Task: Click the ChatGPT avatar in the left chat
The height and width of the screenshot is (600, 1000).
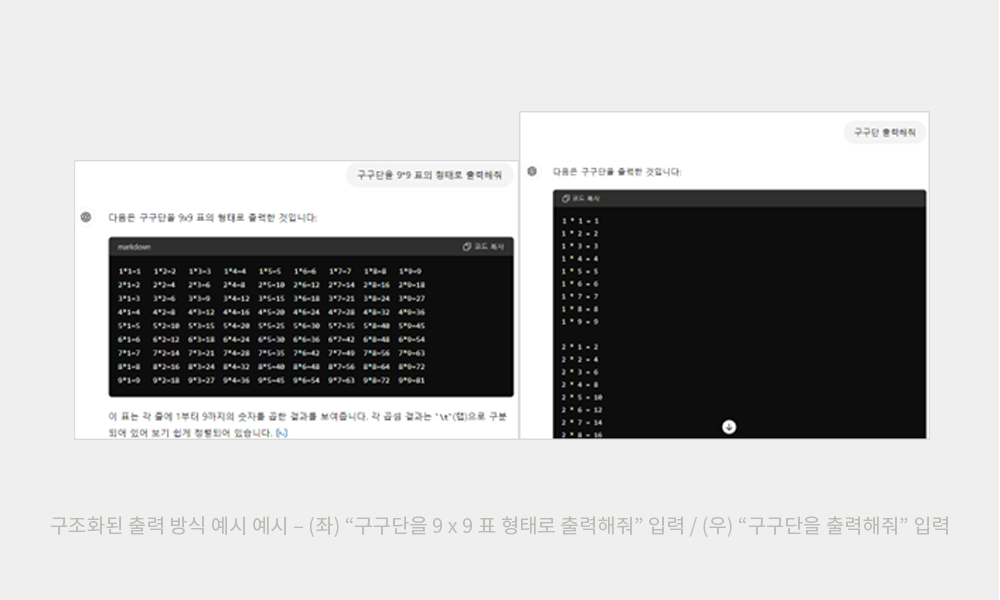Action: [86, 216]
